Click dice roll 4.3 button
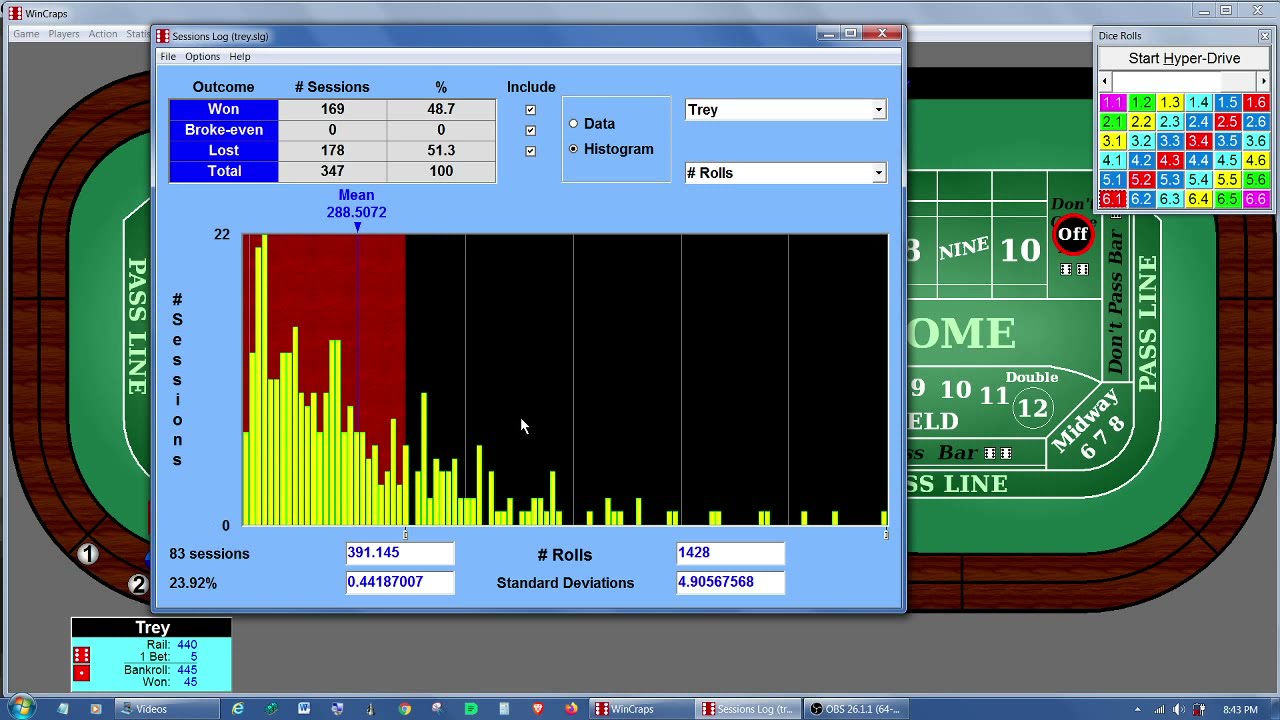1280x720 pixels. pyautogui.click(x=1169, y=160)
